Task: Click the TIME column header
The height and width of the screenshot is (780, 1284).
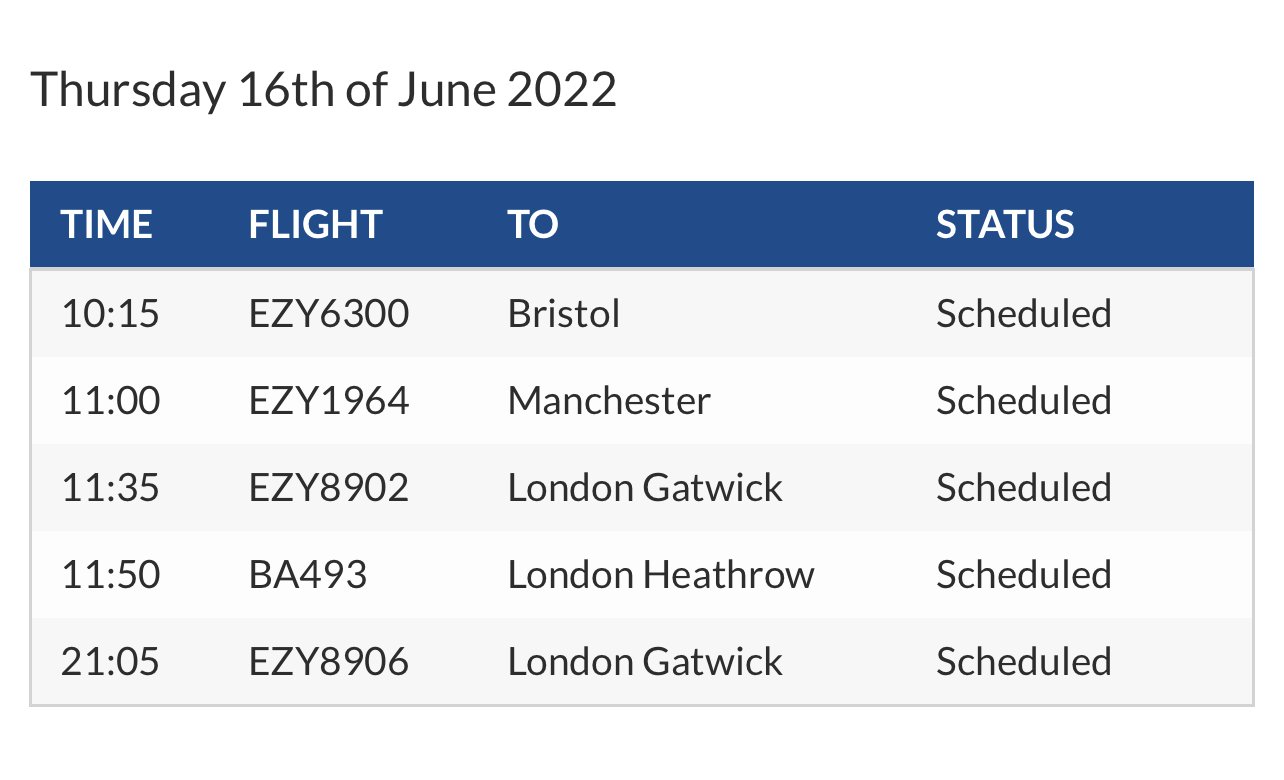Action: pyautogui.click(x=106, y=224)
